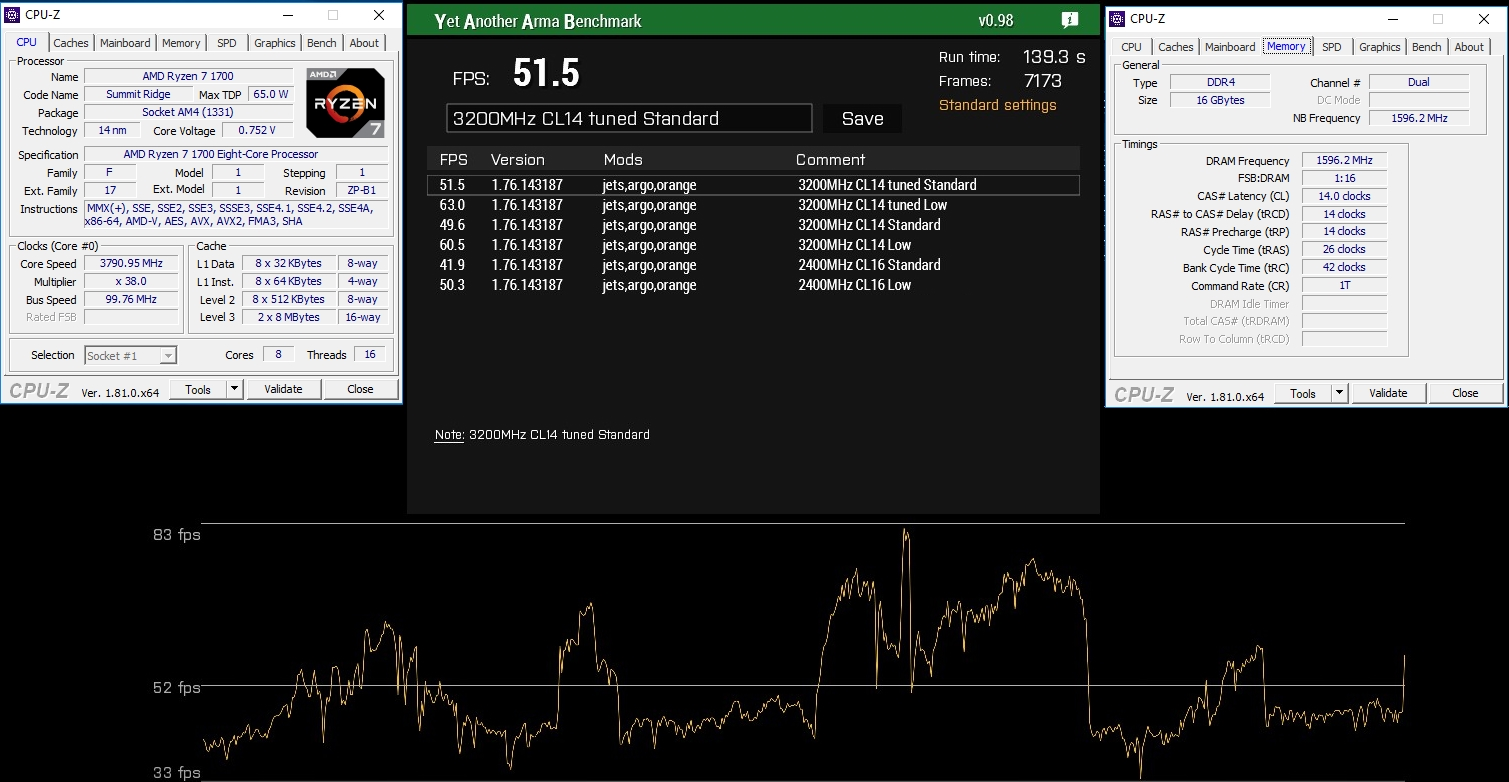Click Validate button in left CPU-Z window
1509x782 pixels.
point(283,389)
